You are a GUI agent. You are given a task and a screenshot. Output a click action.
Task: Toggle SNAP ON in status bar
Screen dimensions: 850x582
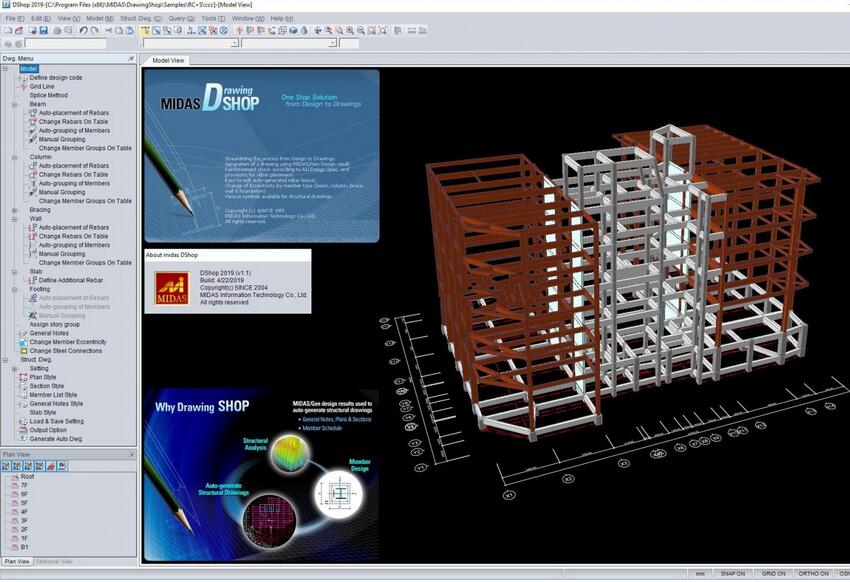pos(732,573)
